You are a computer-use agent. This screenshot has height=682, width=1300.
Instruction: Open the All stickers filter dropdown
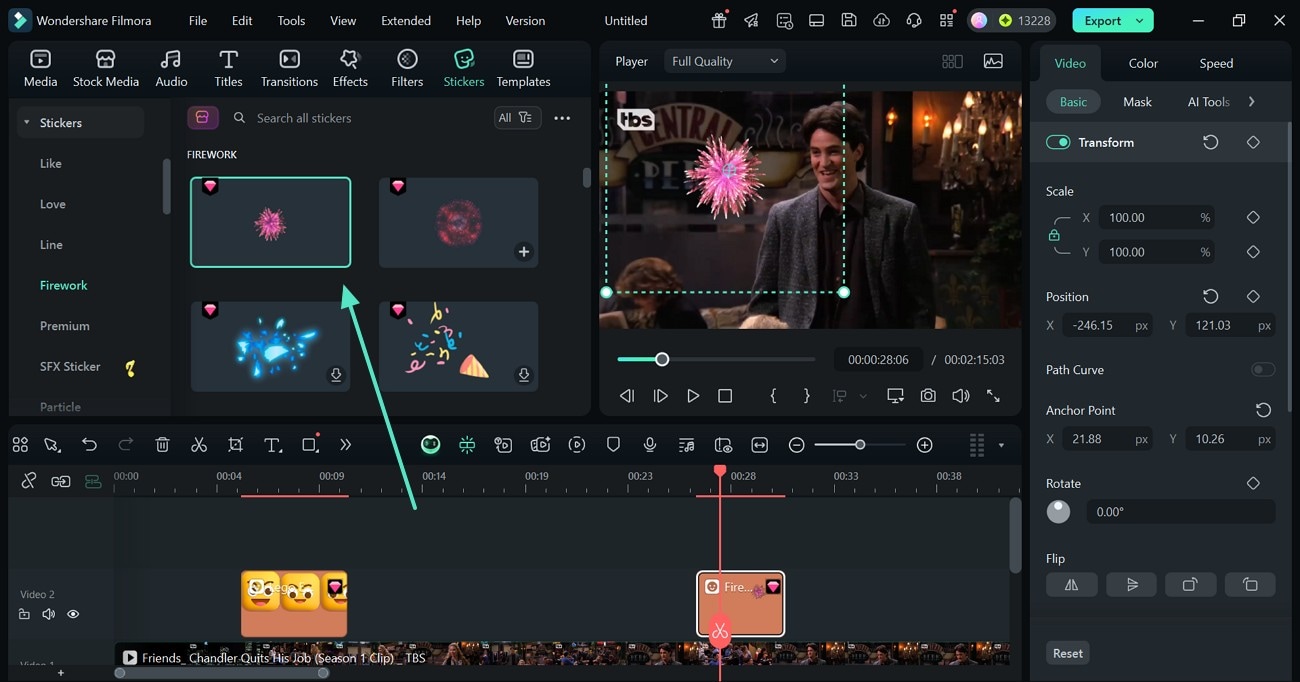(x=518, y=118)
